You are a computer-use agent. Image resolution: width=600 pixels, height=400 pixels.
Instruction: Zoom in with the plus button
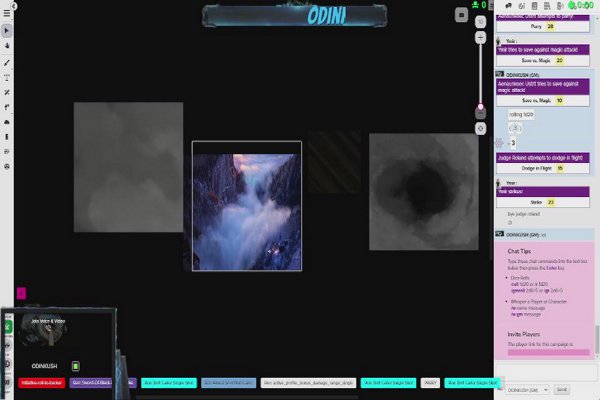pyautogui.click(x=481, y=38)
